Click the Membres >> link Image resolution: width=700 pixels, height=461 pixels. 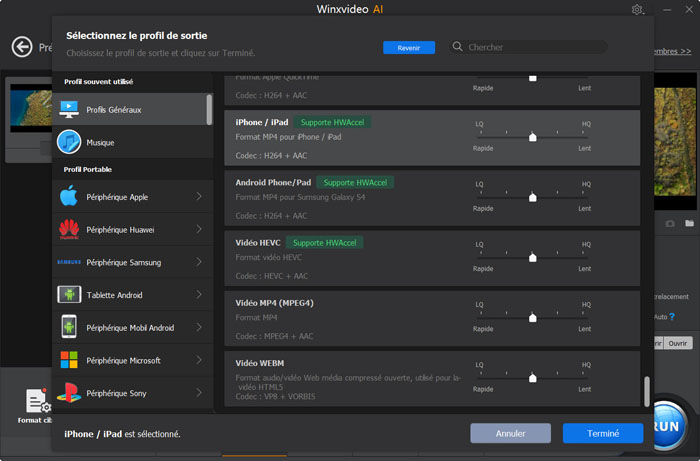pyautogui.click(x=672, y=51)
